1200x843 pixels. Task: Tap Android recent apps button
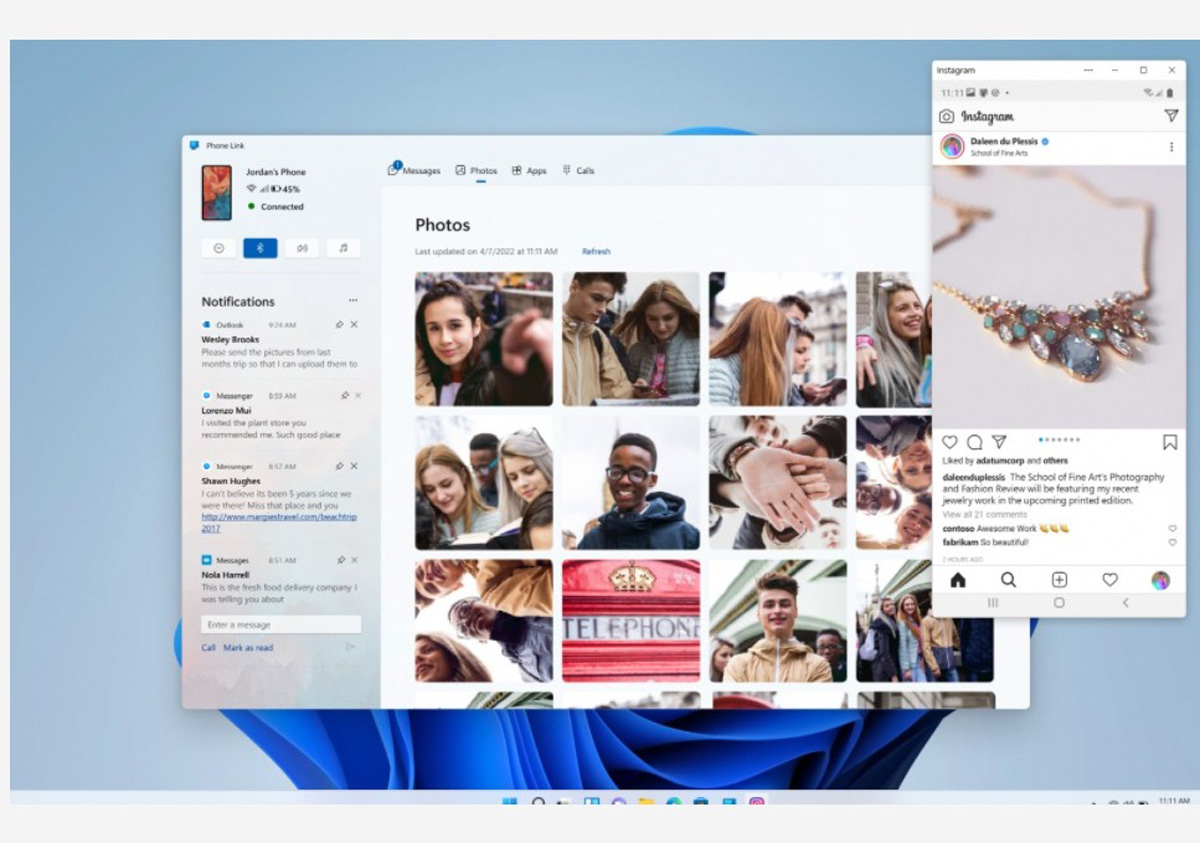coord(993,603)
